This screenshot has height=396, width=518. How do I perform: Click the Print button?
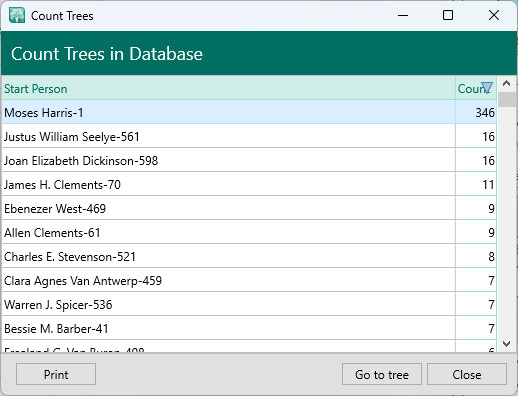pyautogui.click(x=56, y=374)
